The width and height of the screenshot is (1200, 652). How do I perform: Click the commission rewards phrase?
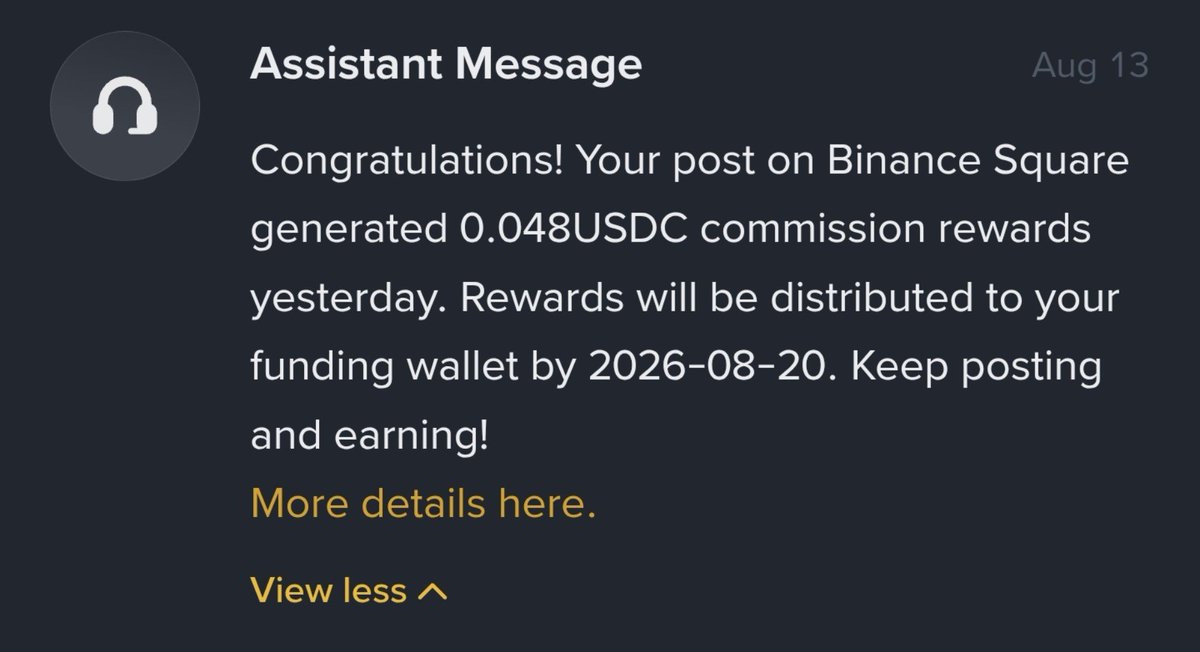(x=897, y=230)
